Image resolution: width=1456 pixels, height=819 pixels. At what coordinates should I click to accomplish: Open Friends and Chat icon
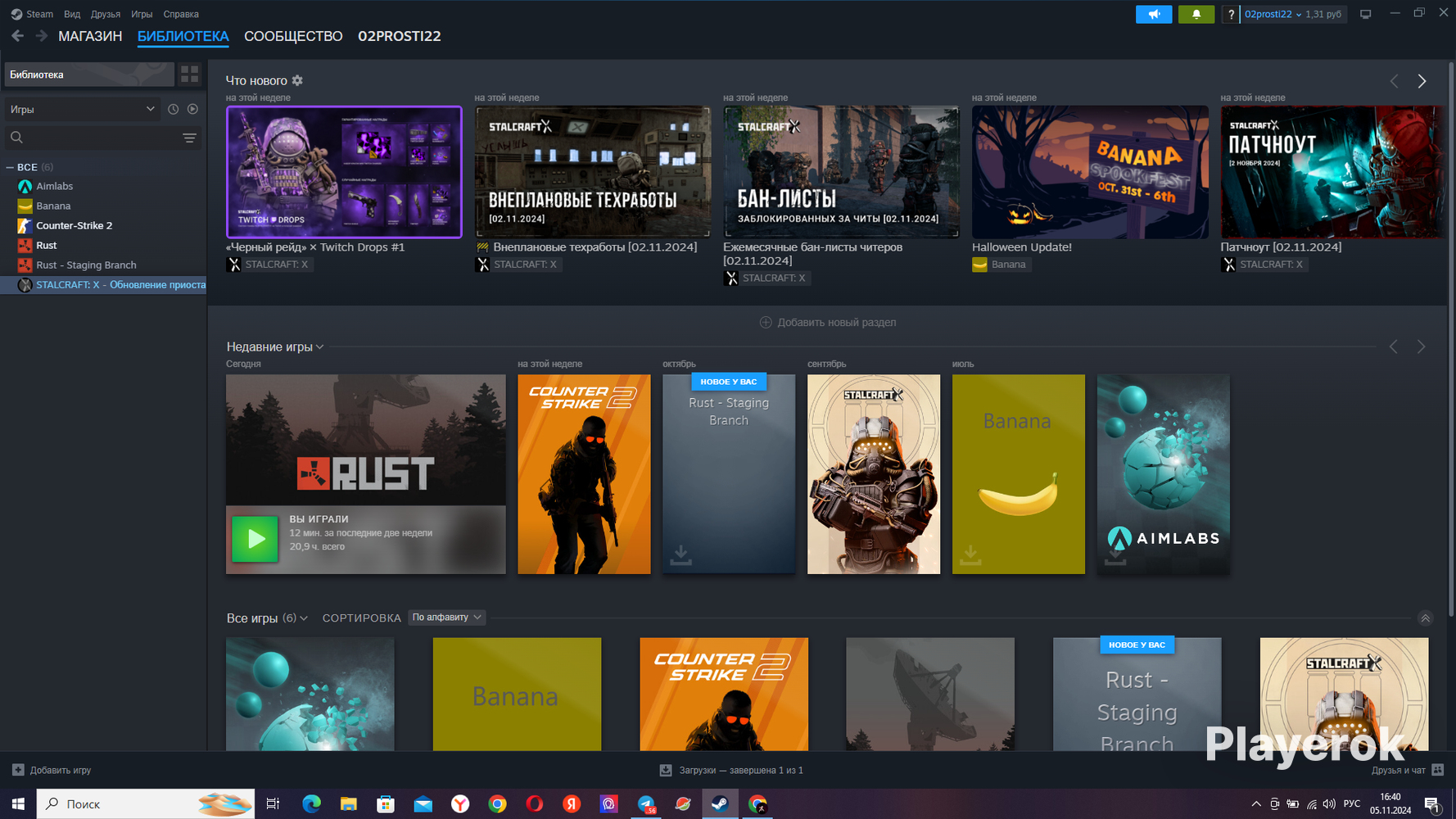[x=1437, y=770]
